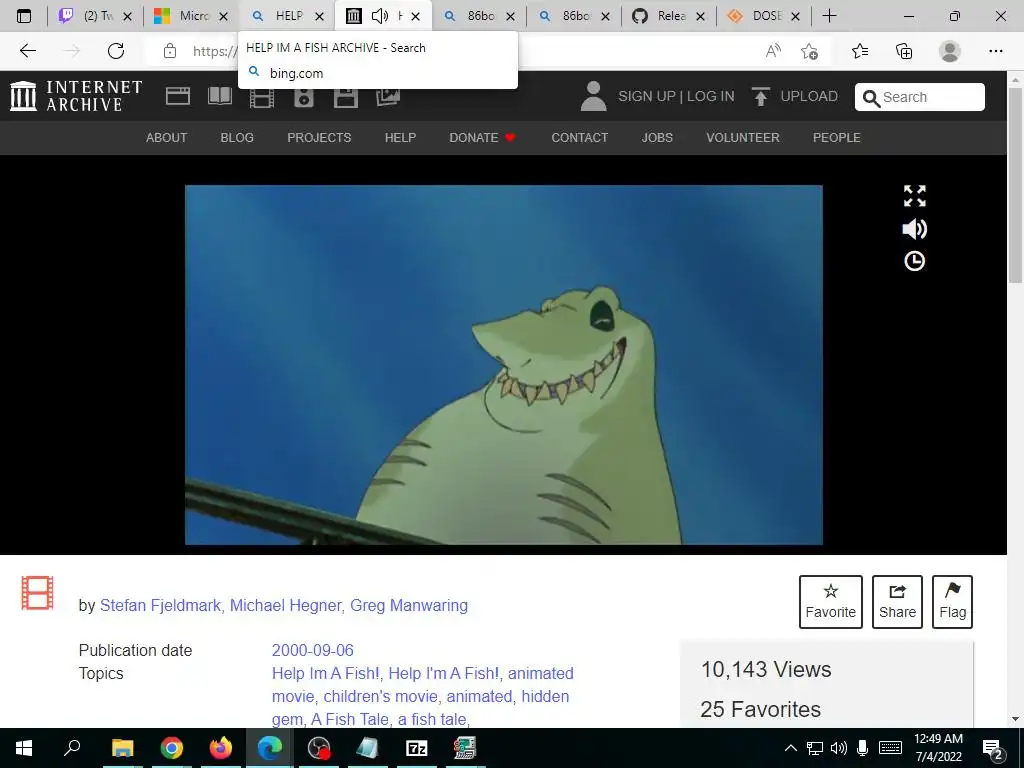Open the VOLUNTEER menu item

(743, 138)
